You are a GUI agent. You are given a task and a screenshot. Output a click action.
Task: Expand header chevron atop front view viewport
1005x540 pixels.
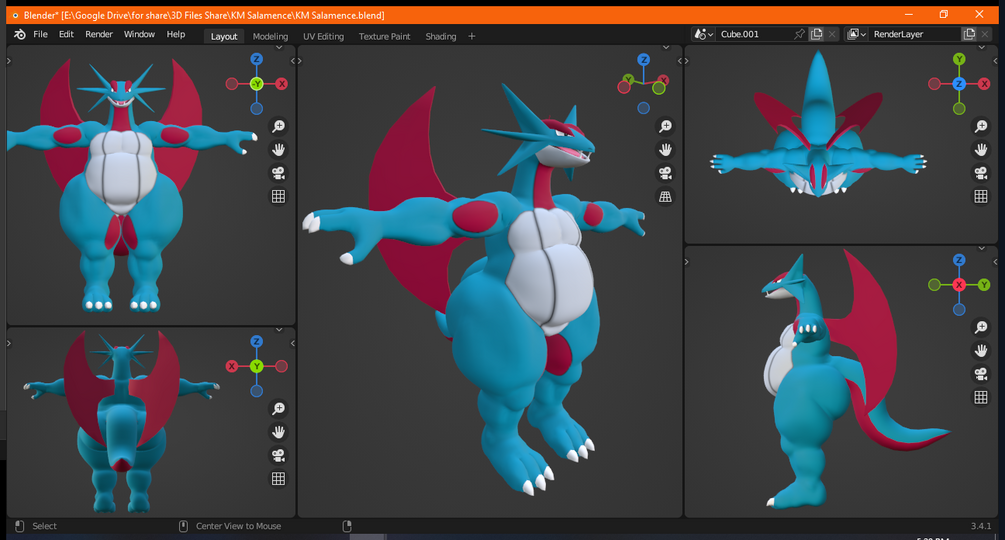click(279, 47)
